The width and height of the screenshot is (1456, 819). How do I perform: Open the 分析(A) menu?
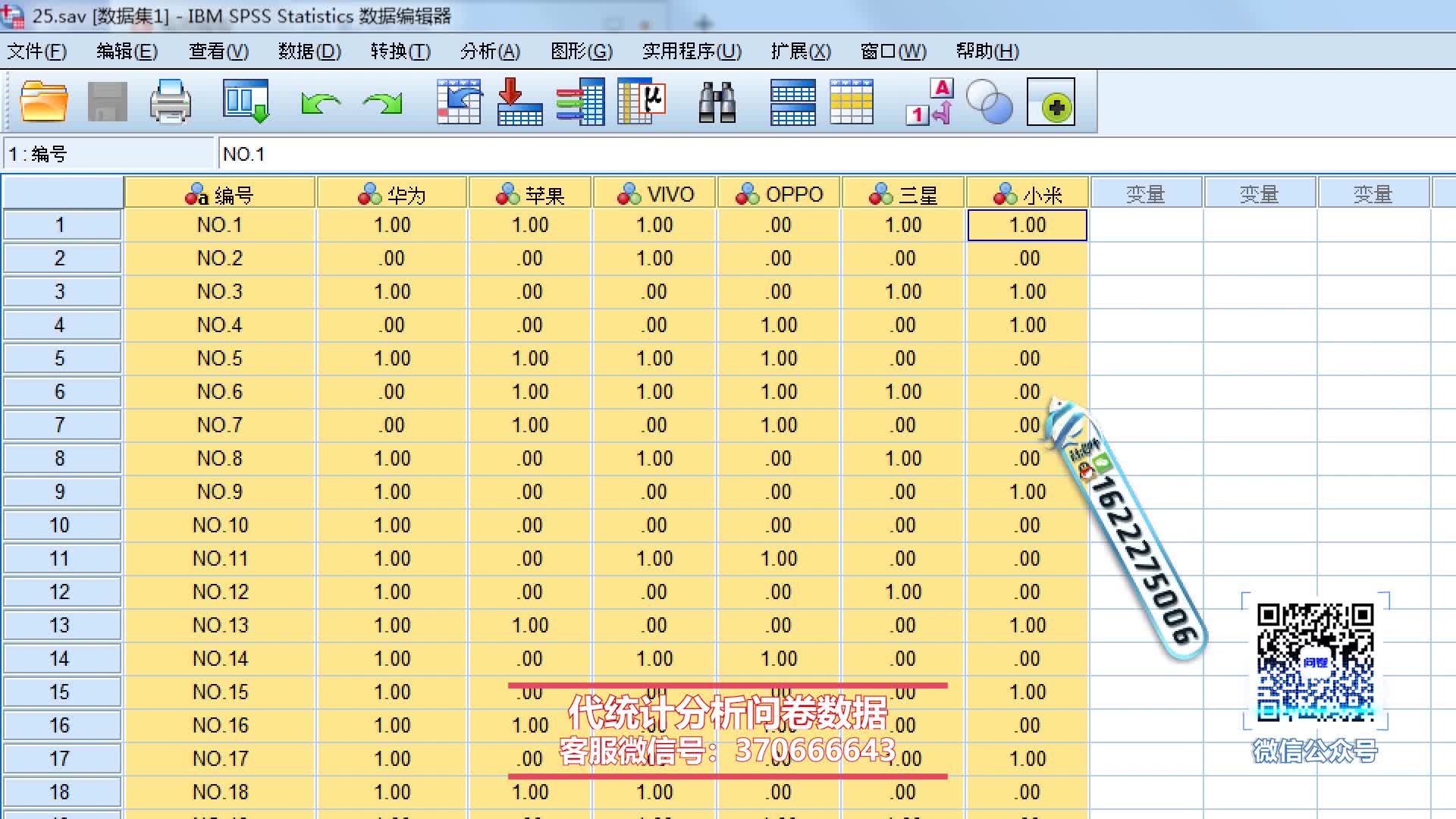coord(490,52)
